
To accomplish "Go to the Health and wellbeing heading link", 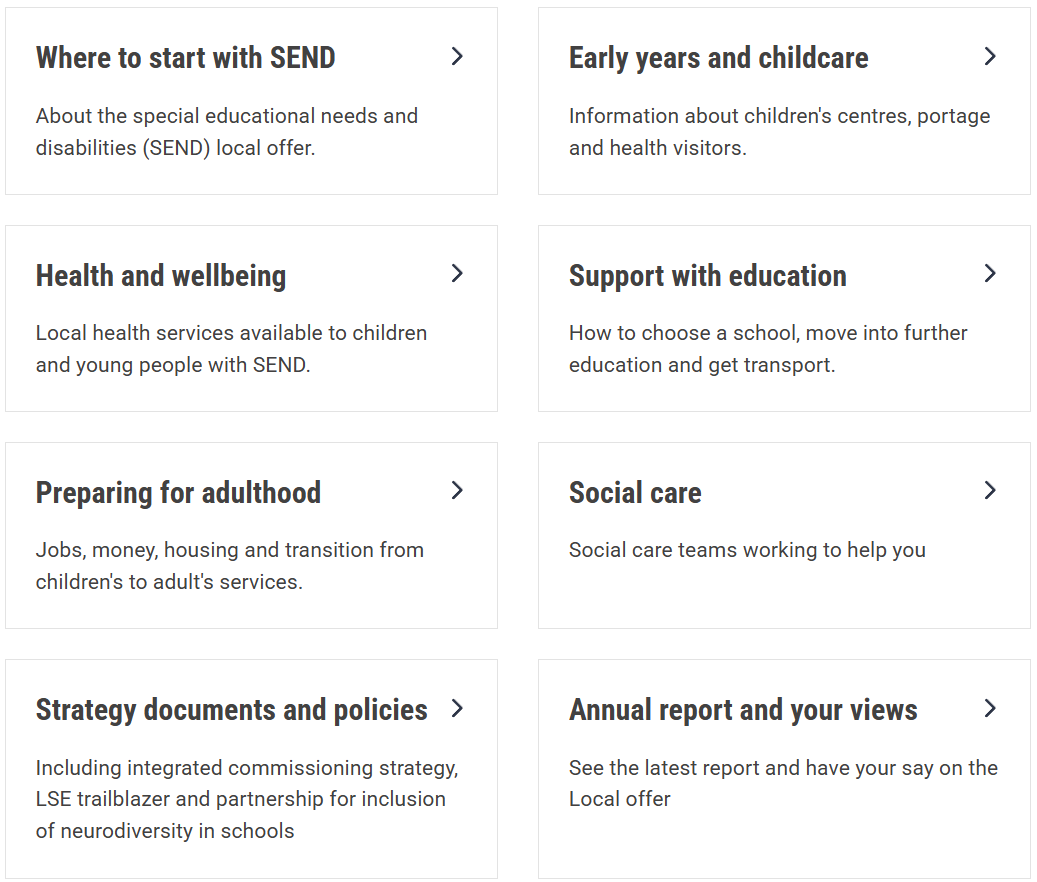I will pyautogui.click(x=161, y=276).
